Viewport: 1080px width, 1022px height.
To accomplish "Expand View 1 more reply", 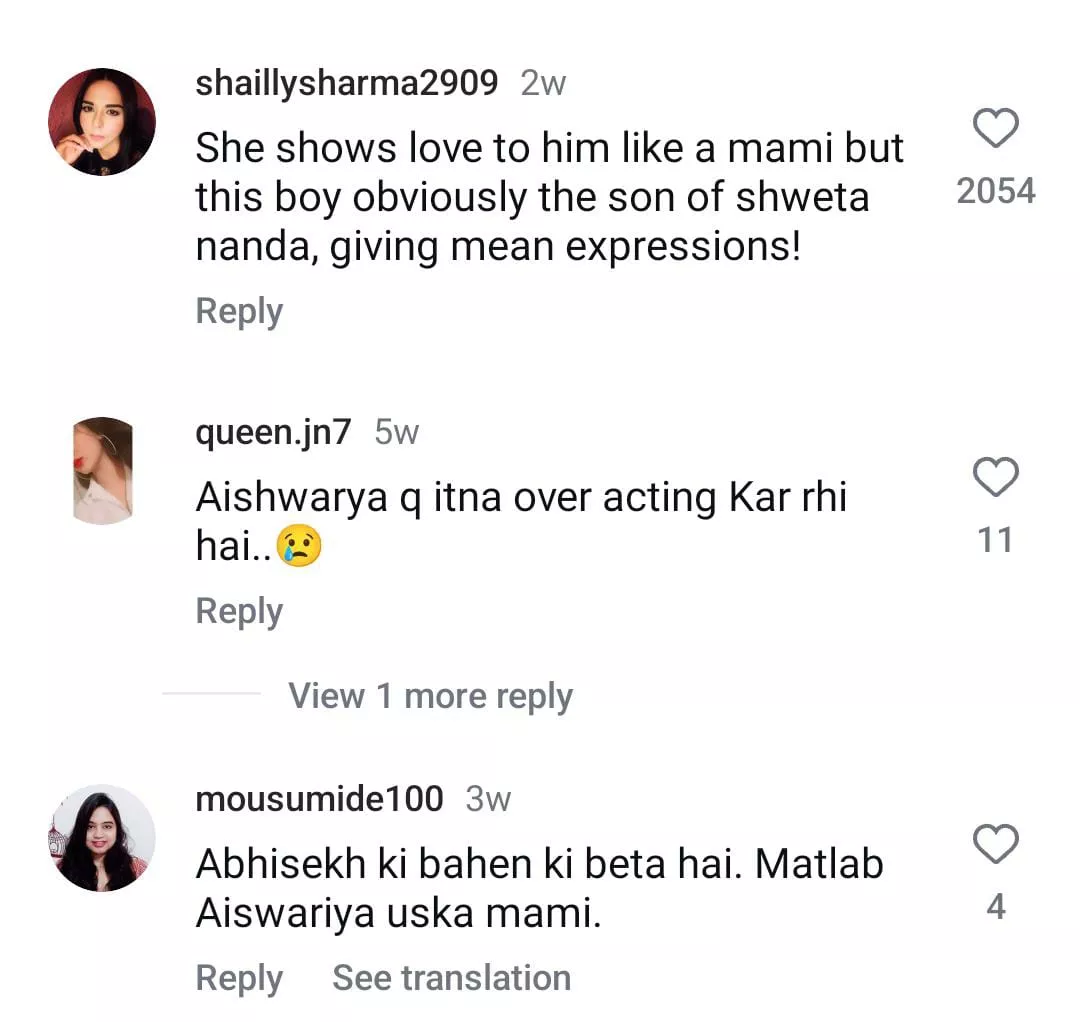I will click(x=430, y=696).
